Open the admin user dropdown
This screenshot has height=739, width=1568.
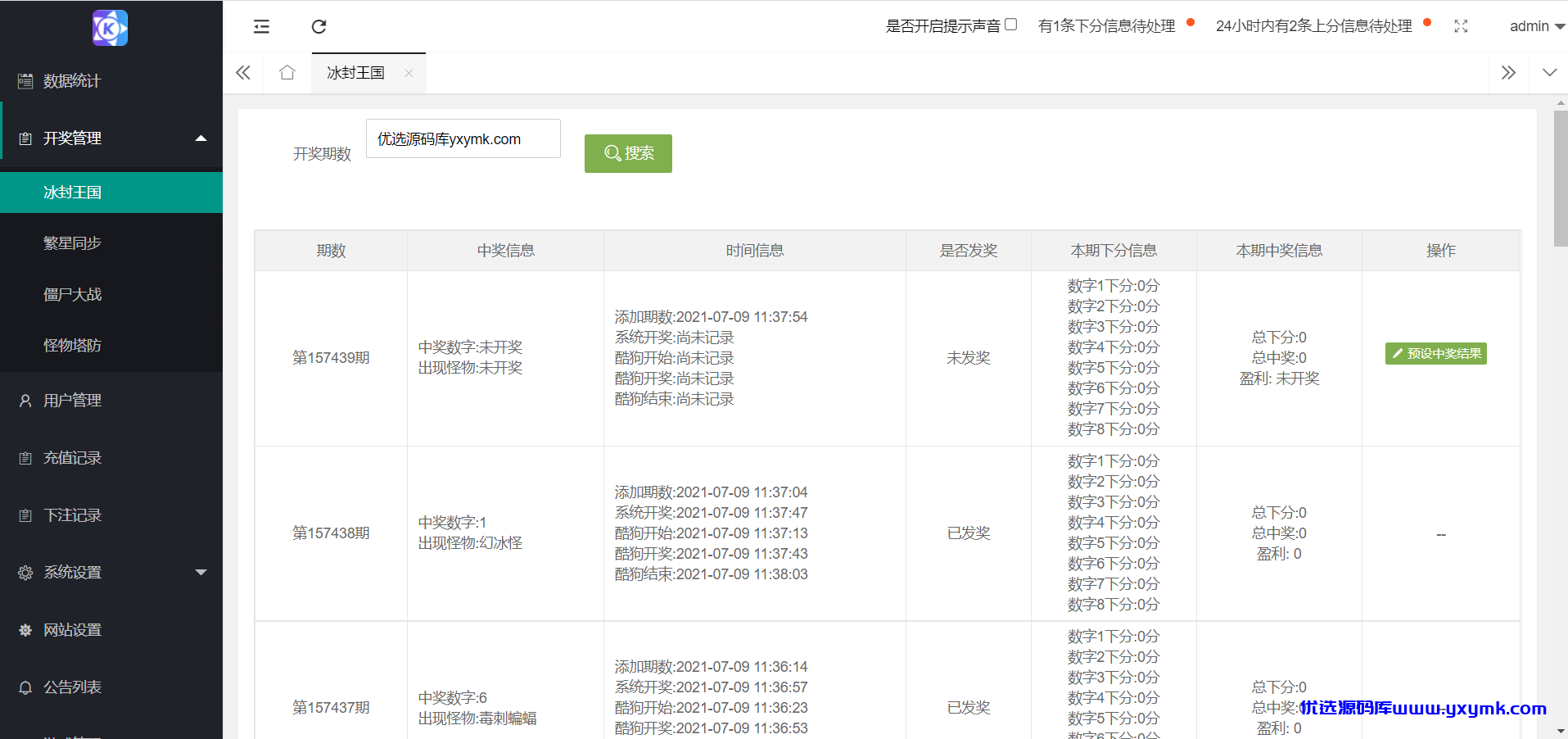click(1537, 26)
